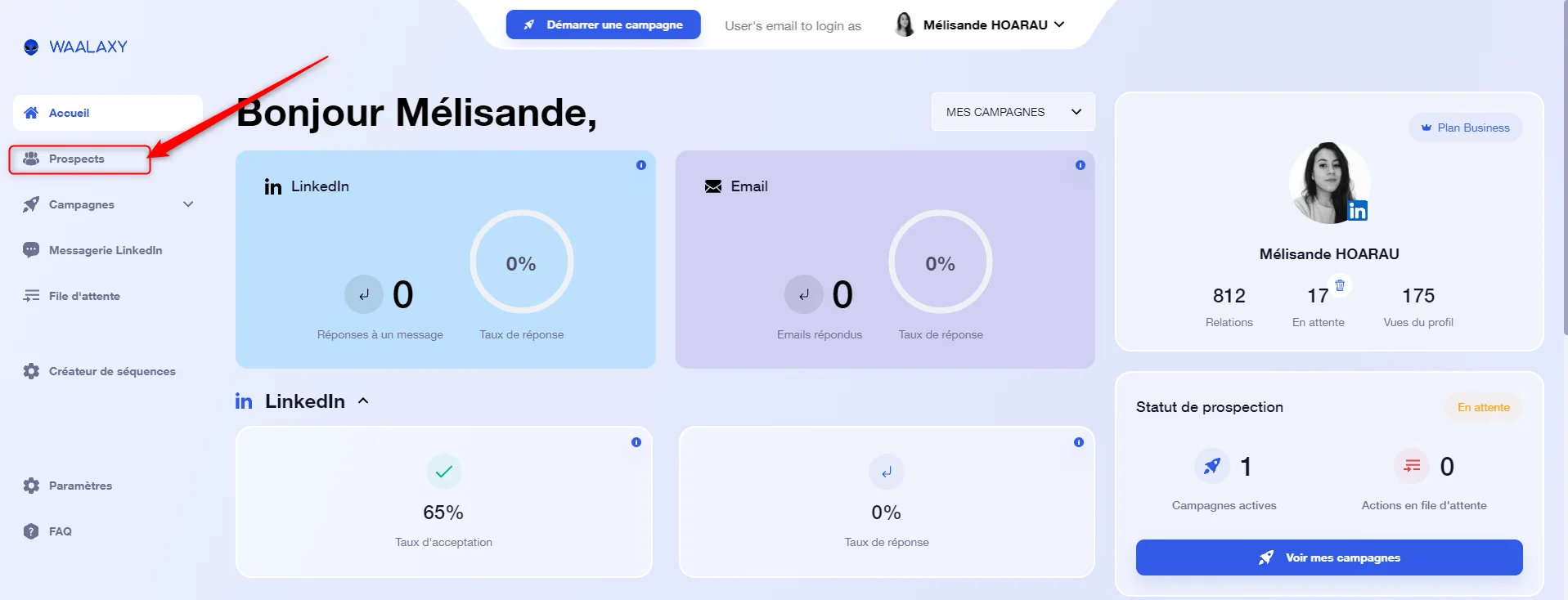Click the LinkedIn logo in the section heading
The width and height of the screenshot is (1568, 600).
[x=244, y=401]
